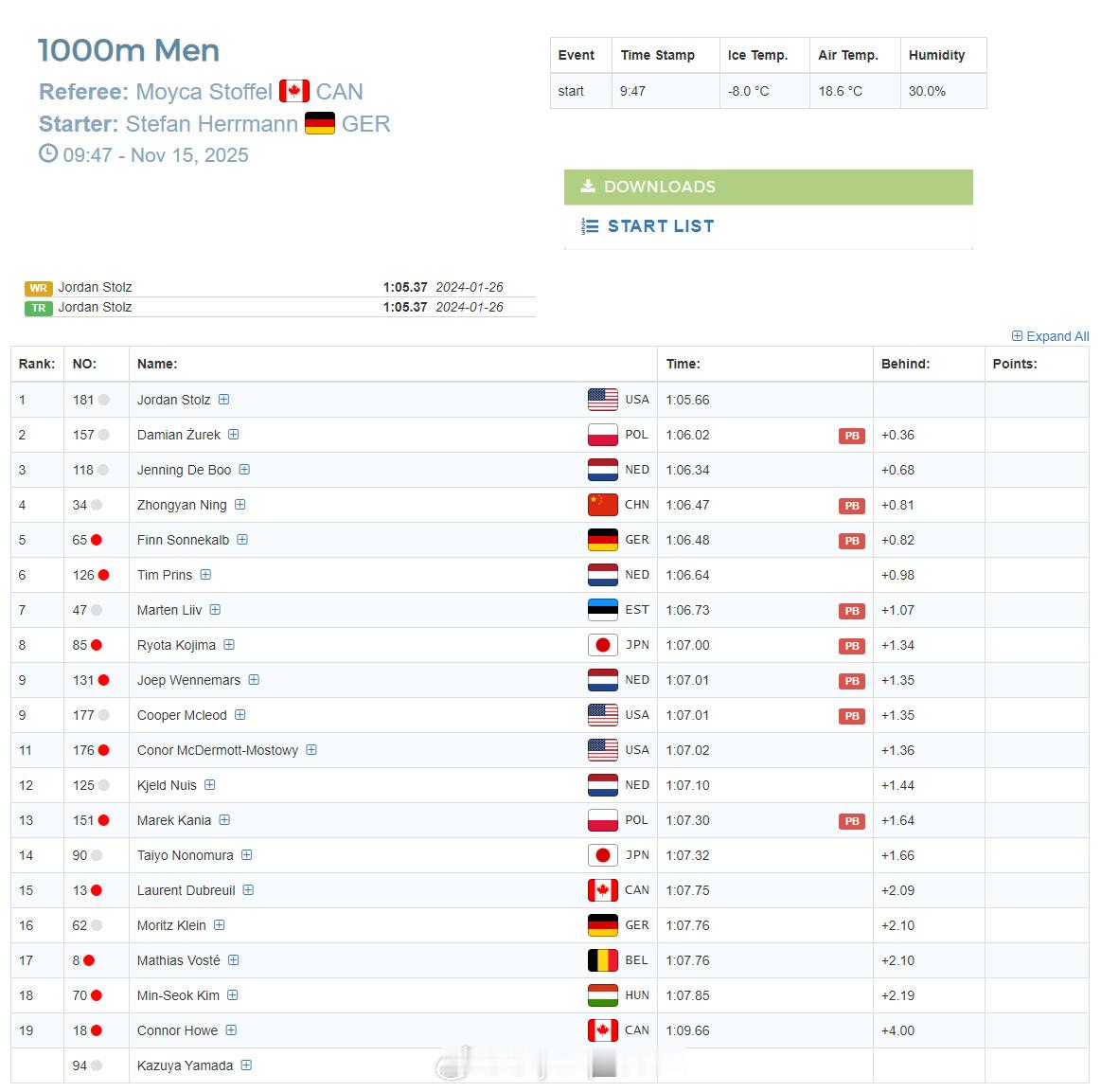The width and height of the screenshot is (1101, 1092).
Task: Expand Jenning De Boo row details
Action: tap(244, 470)
